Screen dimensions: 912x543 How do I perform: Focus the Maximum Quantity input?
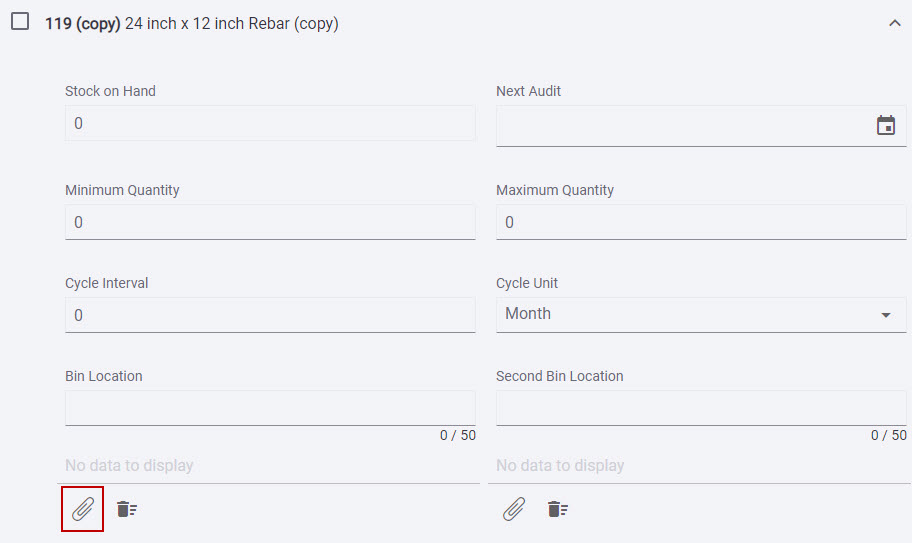(701, 222)
